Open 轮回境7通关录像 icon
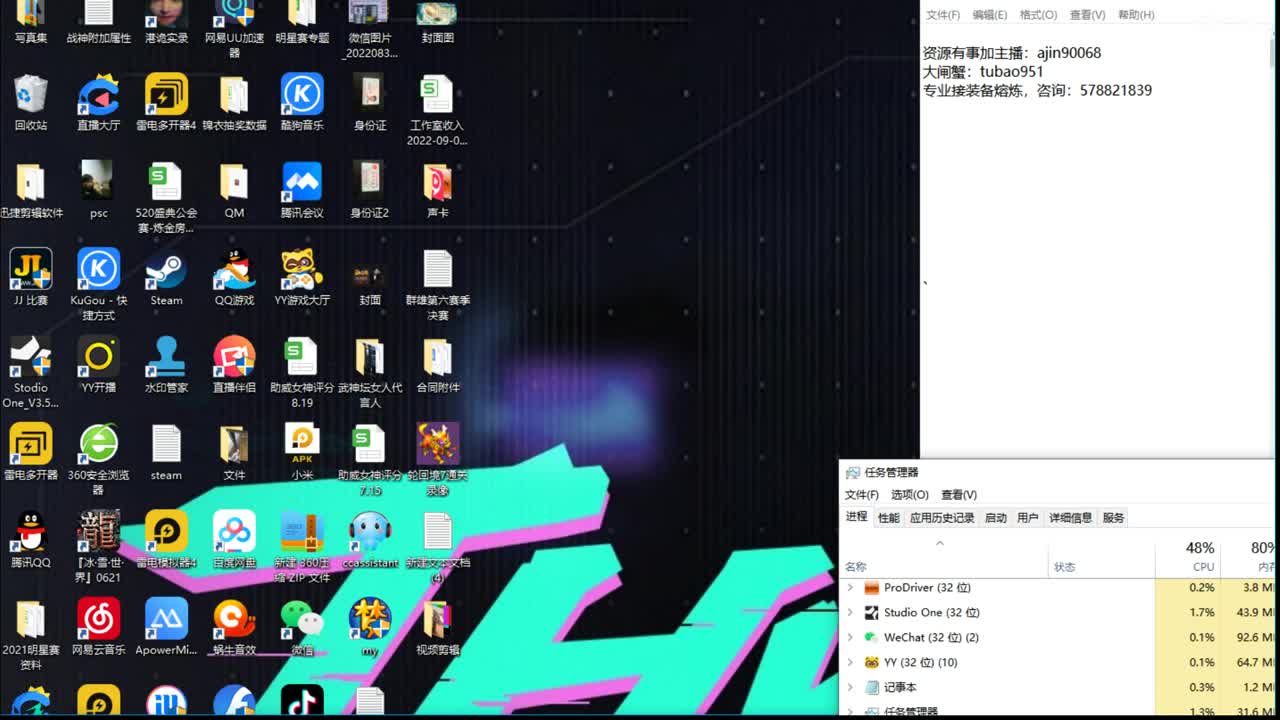 coord(437,460)
